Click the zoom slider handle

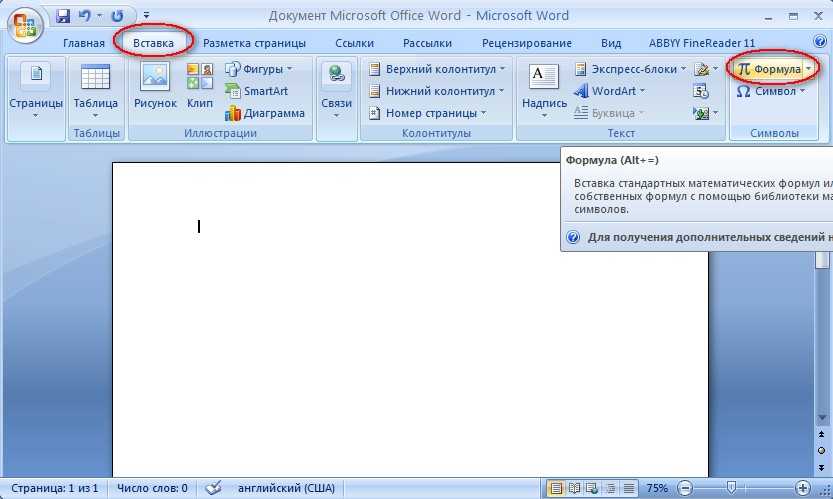tap(732, 487)
